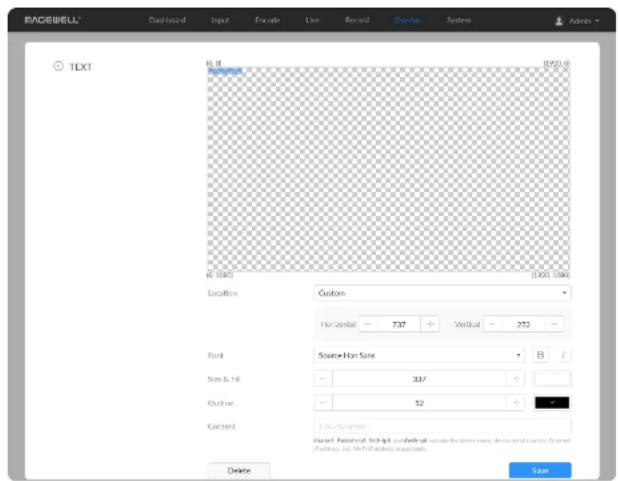Click the Vertical value field
The image size is (618, 481).
coord(523,324)
